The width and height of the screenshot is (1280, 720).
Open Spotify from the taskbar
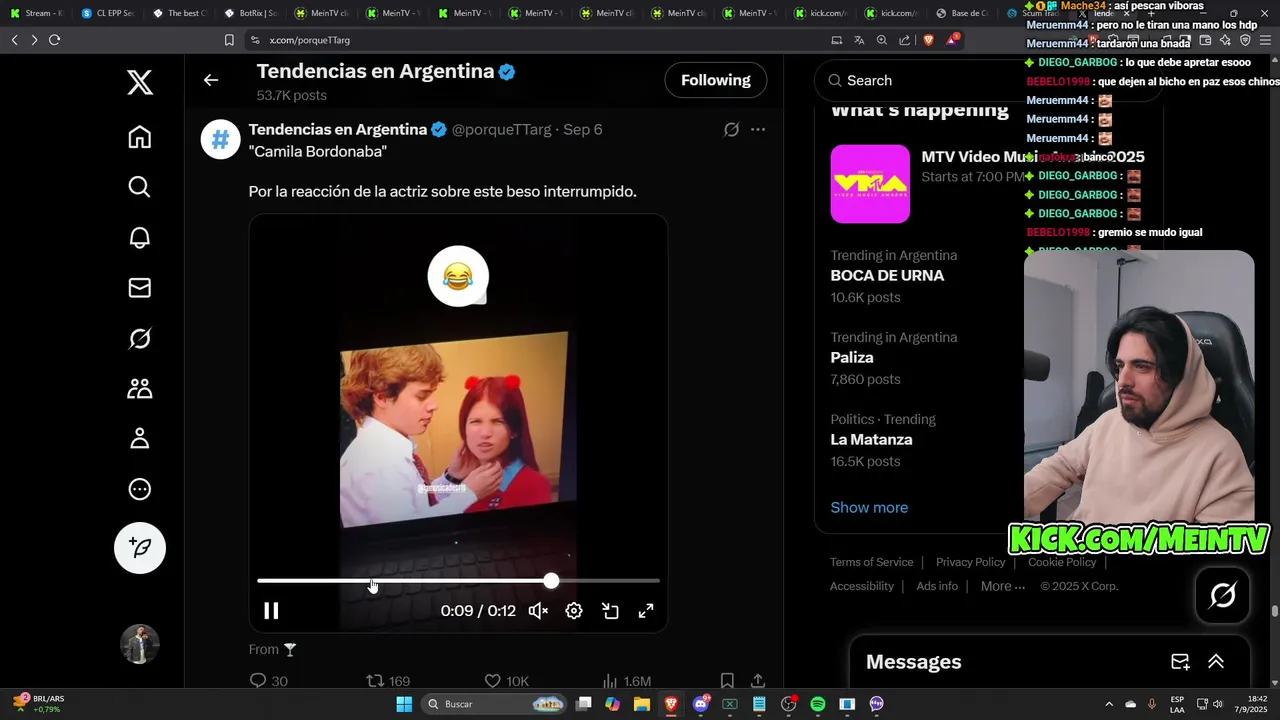[818, 704]
